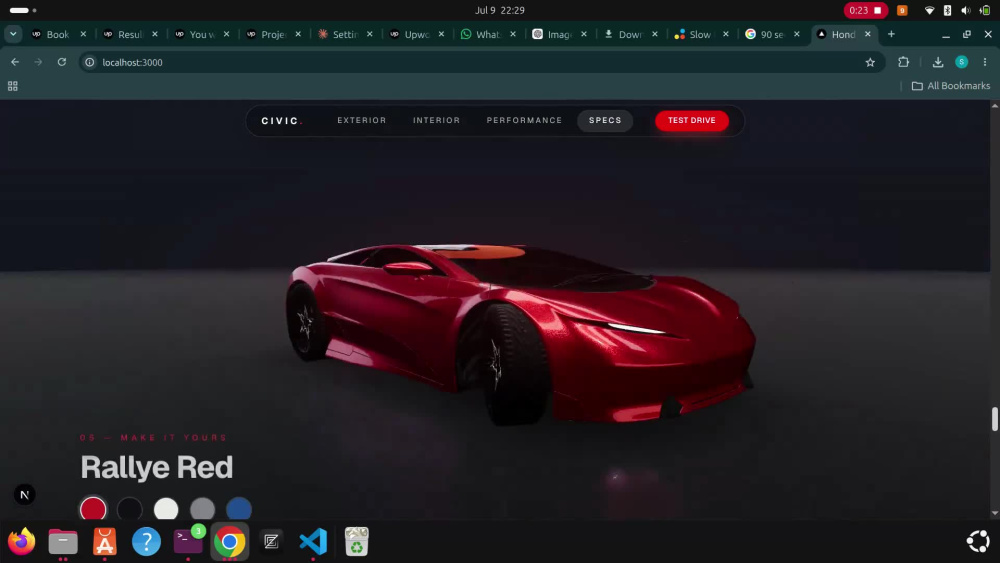This screenshot has height=563, width=1000.
Task: Bookmark this page with the star icon
Action: tap(870, 62)
